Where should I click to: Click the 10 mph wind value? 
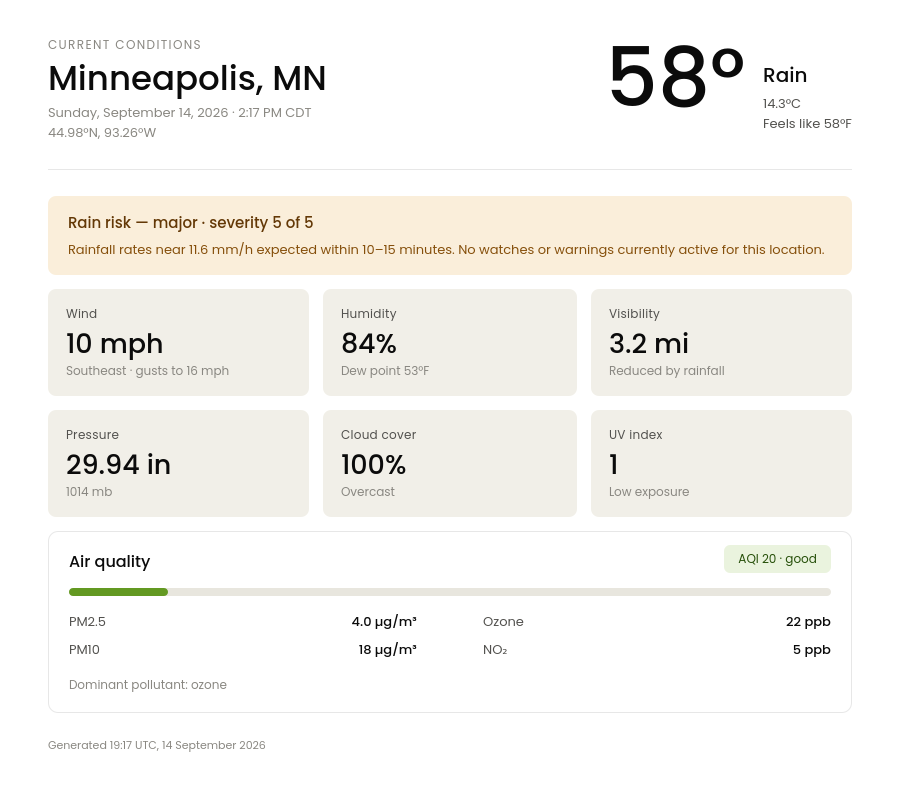point(114,343)
